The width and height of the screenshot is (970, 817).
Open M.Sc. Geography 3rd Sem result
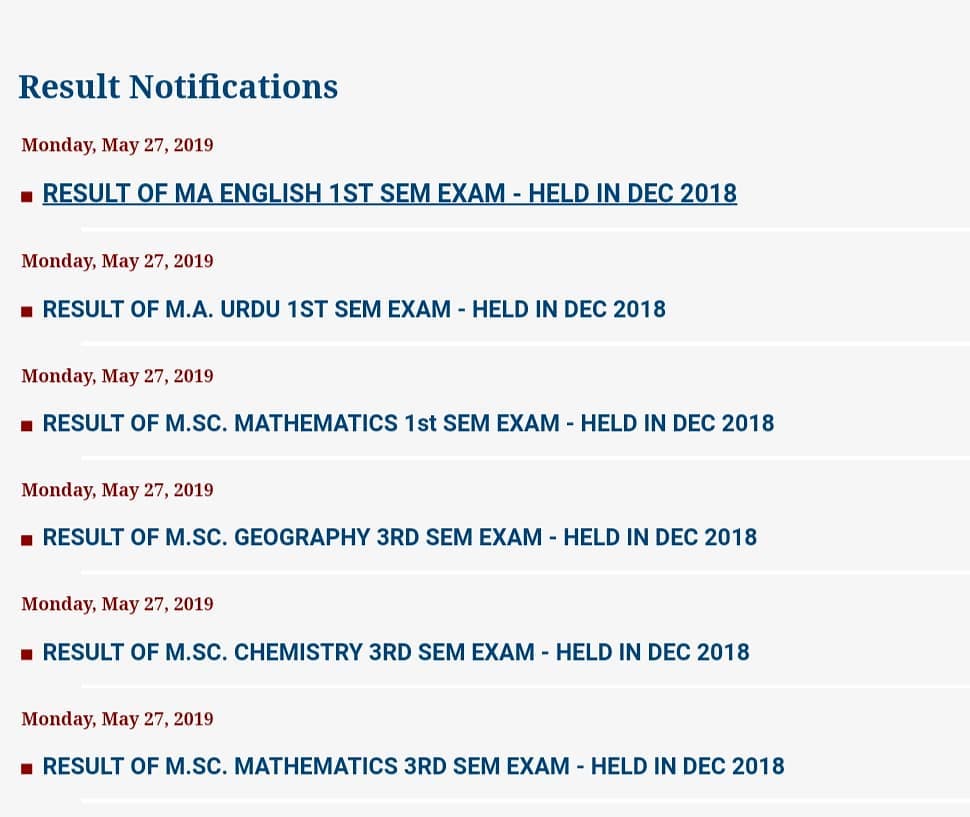[x=400, y=537]
